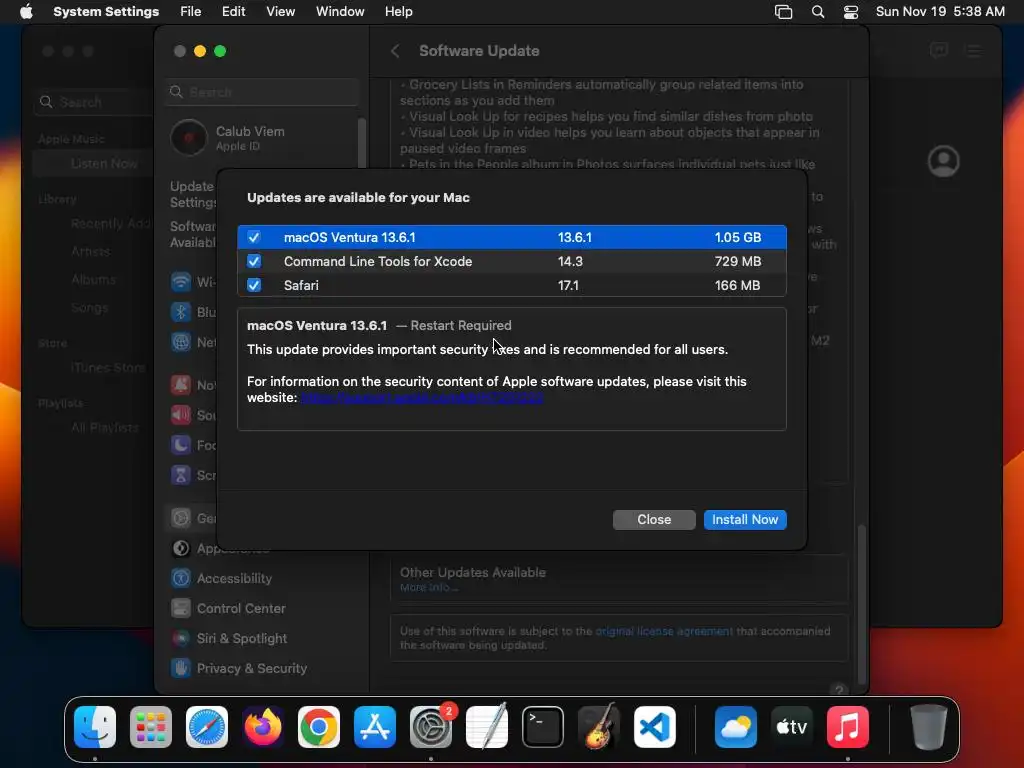Open Google Chrome in the dock
This screenshot has height=768, width=1024.
tap(319, 727)
